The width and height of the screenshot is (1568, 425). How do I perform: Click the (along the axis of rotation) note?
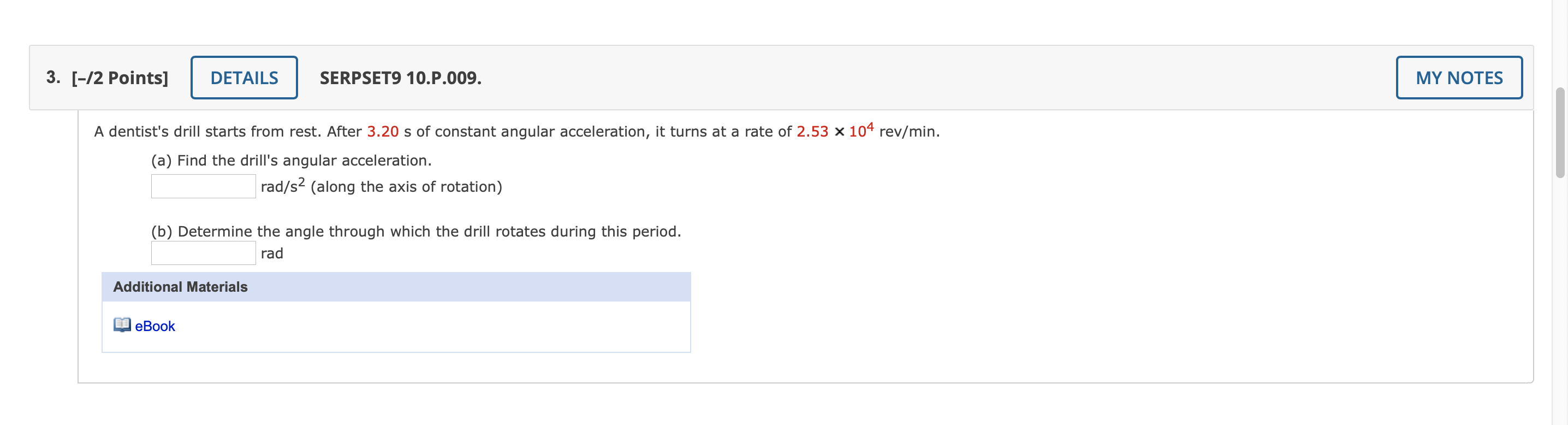(x=406, y=187)
